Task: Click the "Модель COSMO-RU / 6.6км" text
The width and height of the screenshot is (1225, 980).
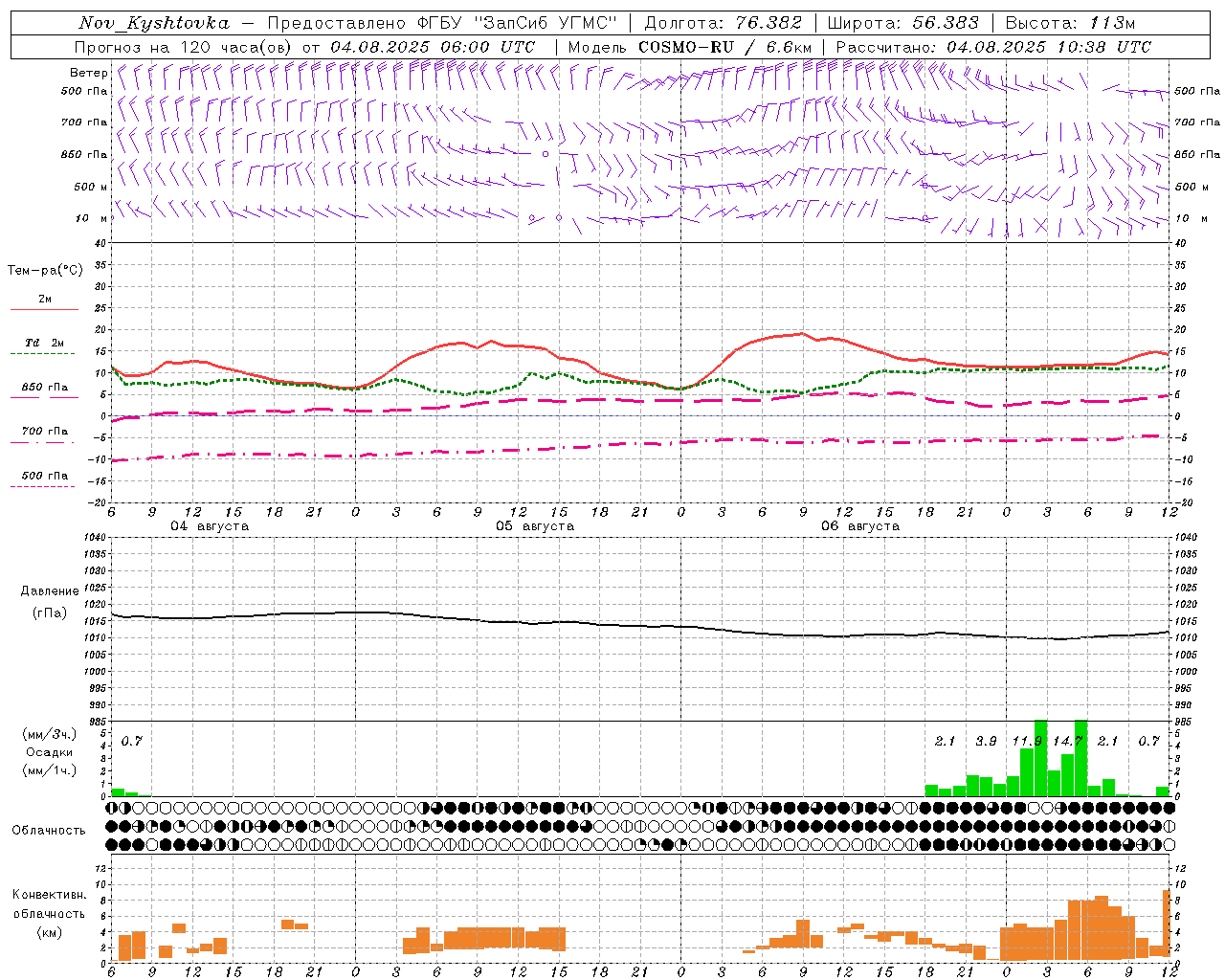Action: click(690, 47)
